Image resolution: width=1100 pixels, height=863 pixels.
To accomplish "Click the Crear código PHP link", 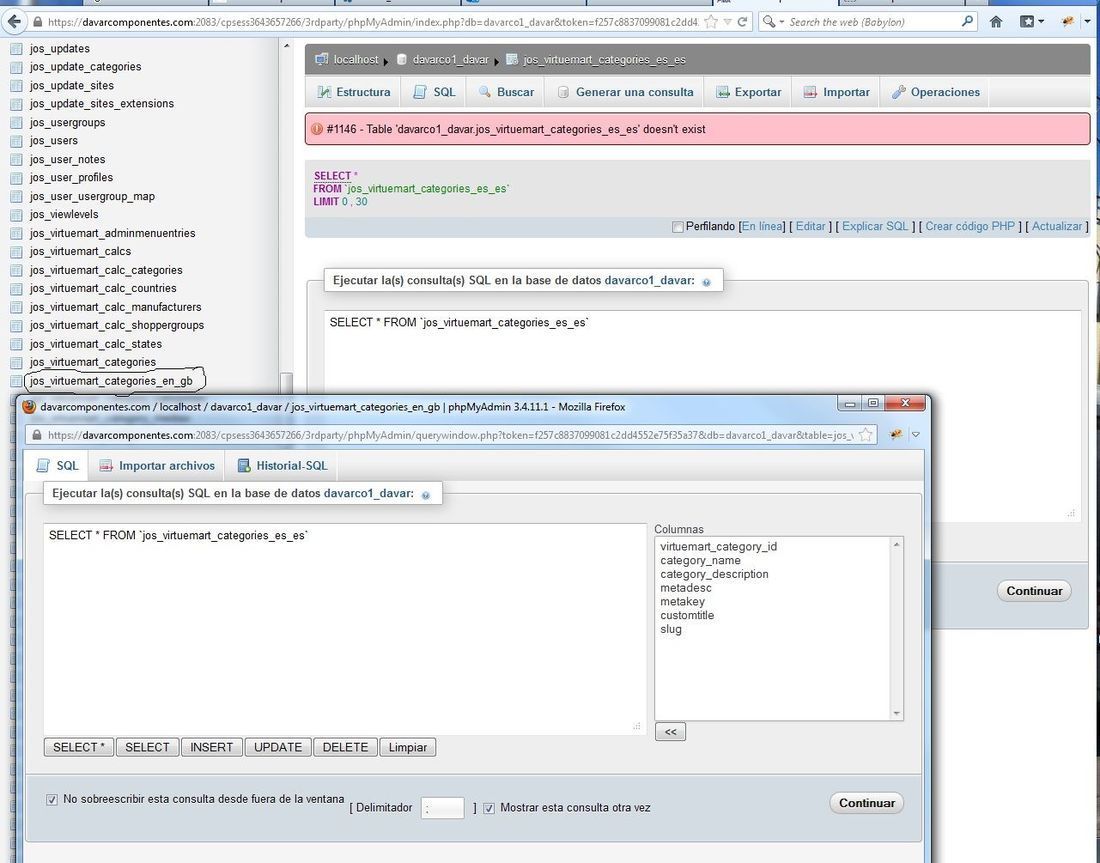I will tap(970, 226).
